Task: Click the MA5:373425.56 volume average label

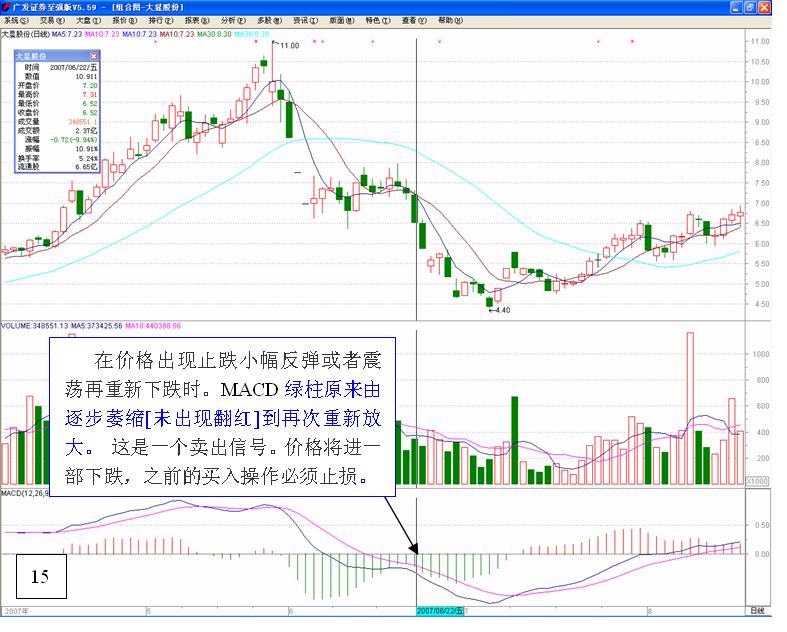Action: point(97,326)
